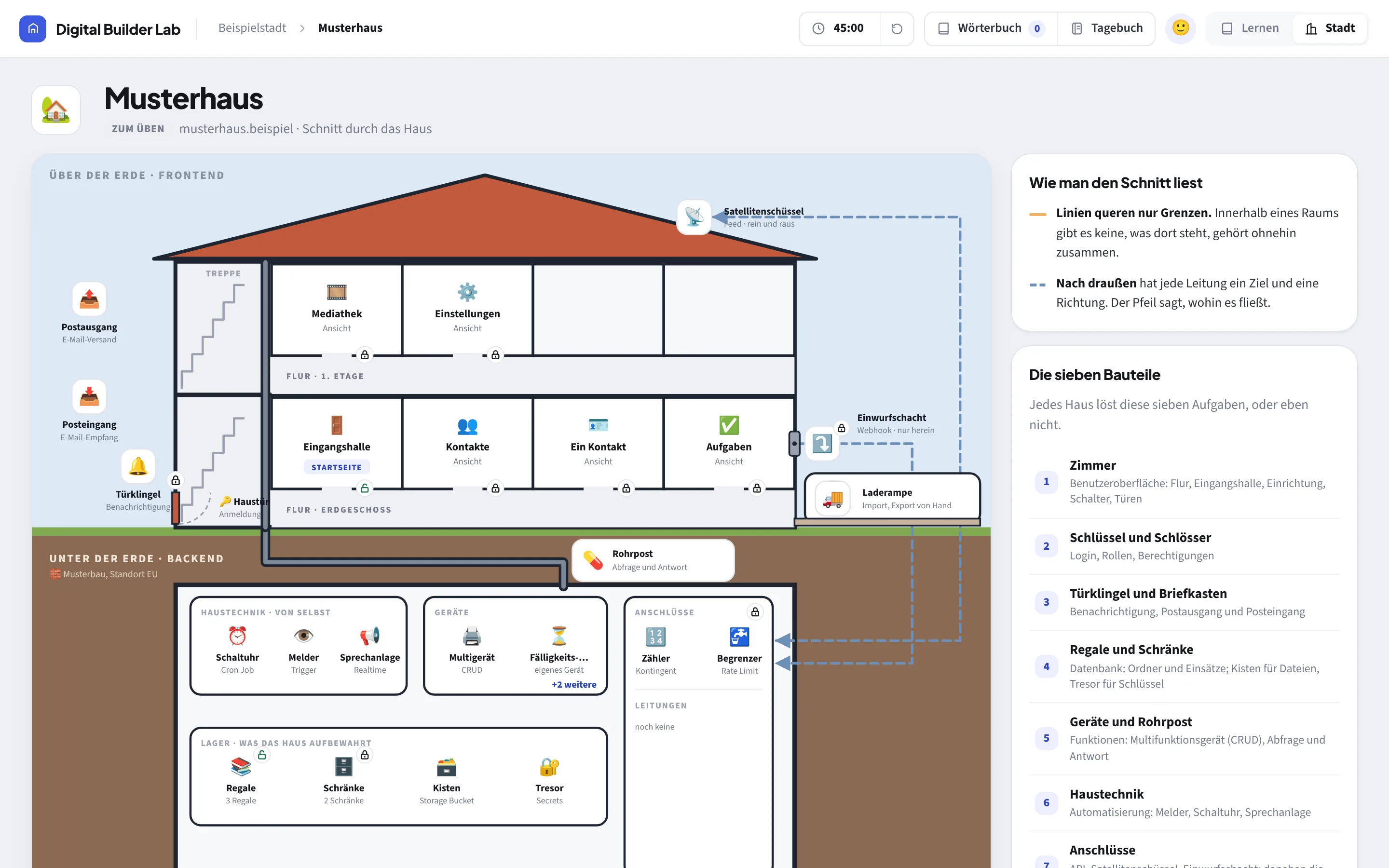Open the Tresor secrets icon
The height and width of the screenshot is (868, 1389).
(x=549, y=766)
